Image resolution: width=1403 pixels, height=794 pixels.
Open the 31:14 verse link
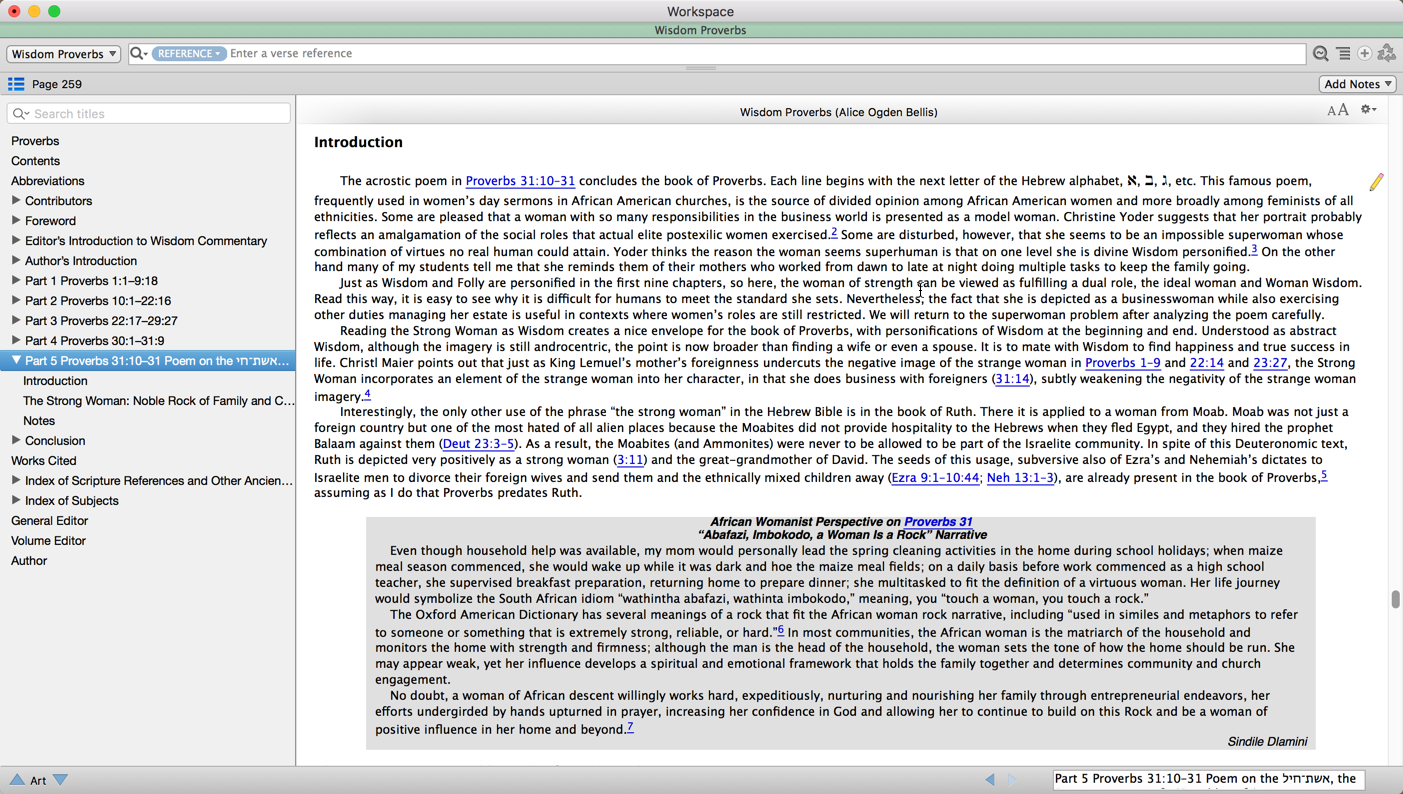1012,379
